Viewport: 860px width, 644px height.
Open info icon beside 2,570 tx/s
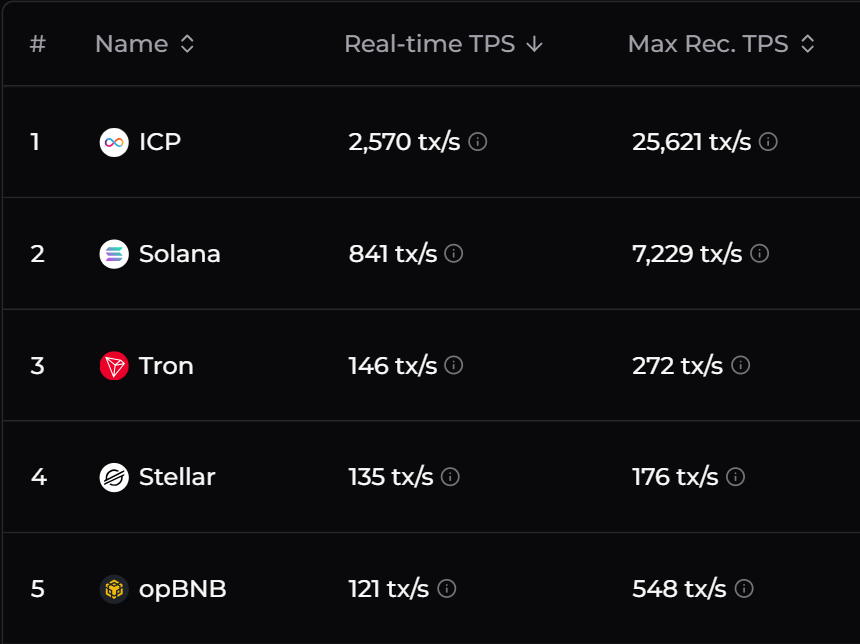coord(478,142)
